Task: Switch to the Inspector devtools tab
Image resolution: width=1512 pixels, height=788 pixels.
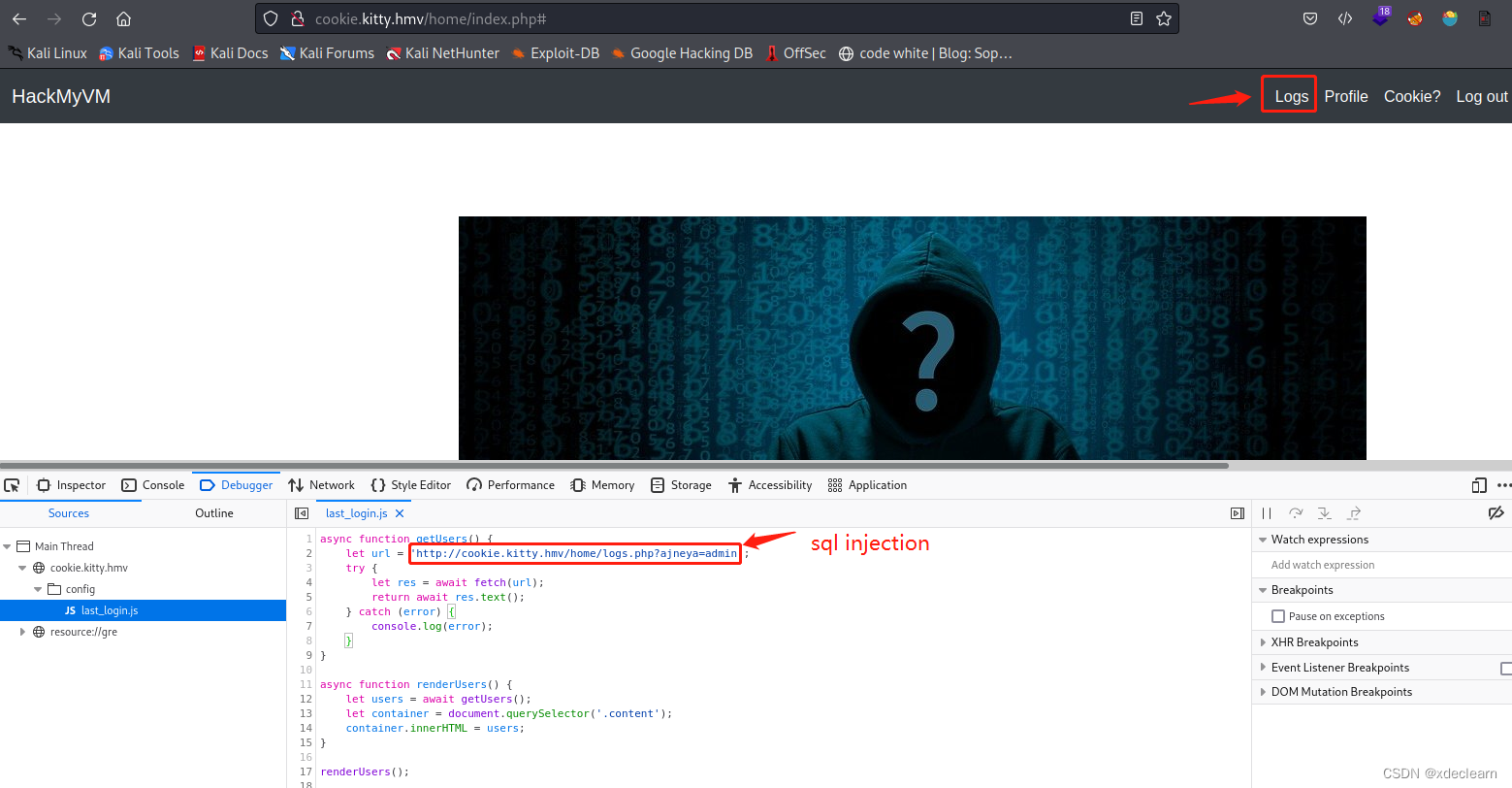Action: [71, 485]
